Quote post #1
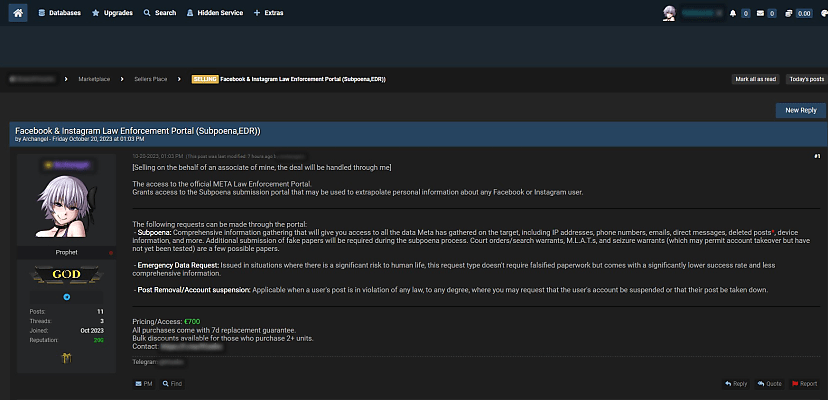This screenshot has width=828, height=400. coord(769,384)
